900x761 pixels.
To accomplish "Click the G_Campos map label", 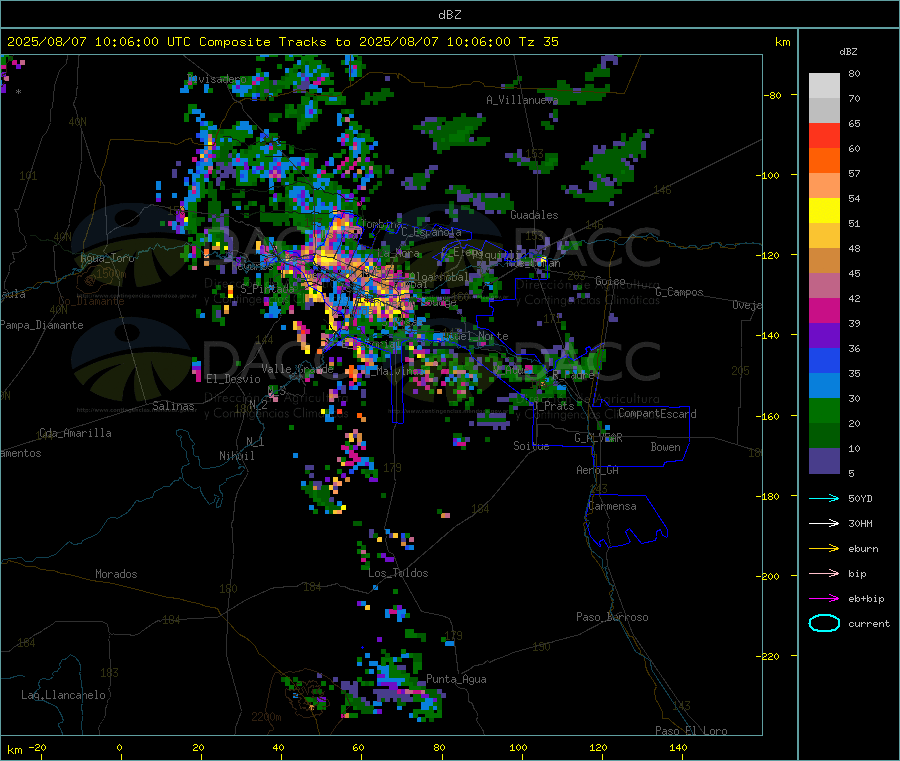I will tap(679, 292).
